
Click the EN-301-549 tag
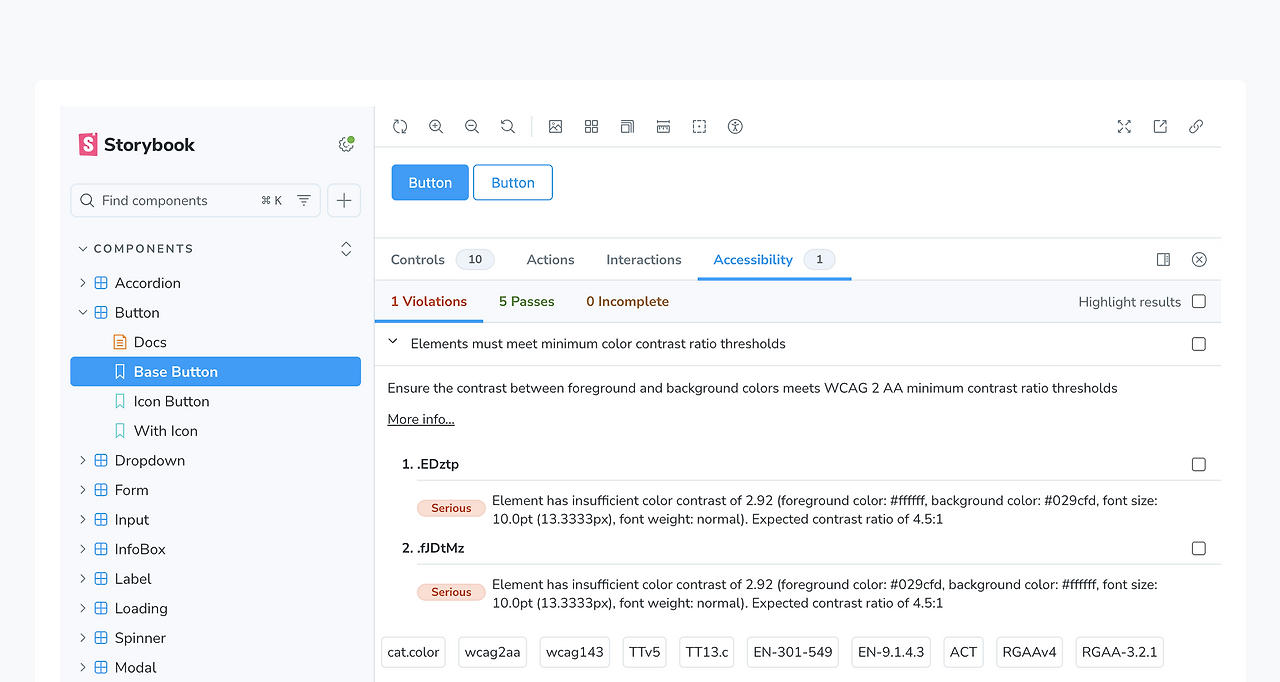[793, 652]
